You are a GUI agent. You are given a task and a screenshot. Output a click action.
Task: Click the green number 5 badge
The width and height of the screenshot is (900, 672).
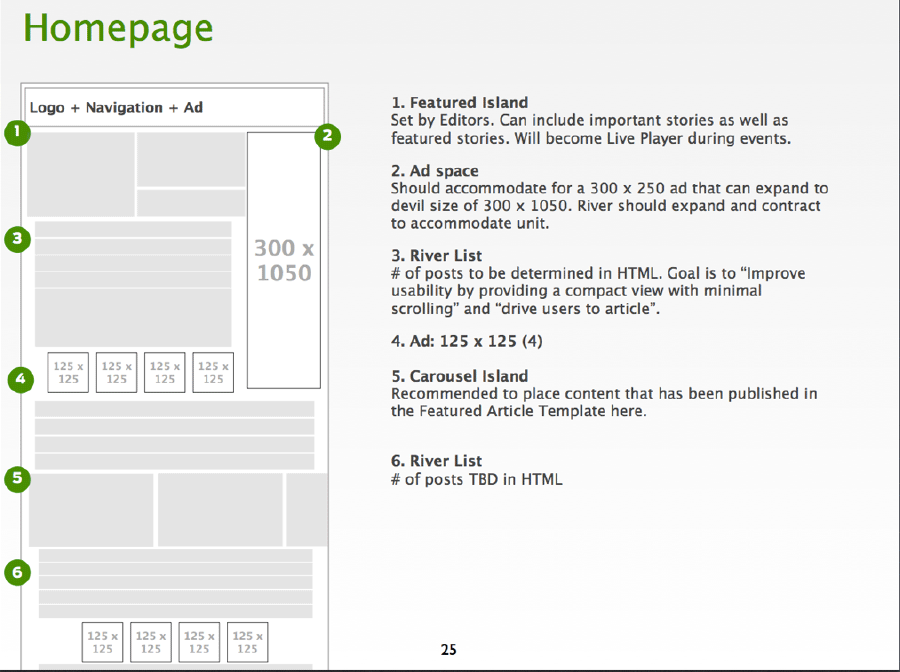click(x=17, y=479)
